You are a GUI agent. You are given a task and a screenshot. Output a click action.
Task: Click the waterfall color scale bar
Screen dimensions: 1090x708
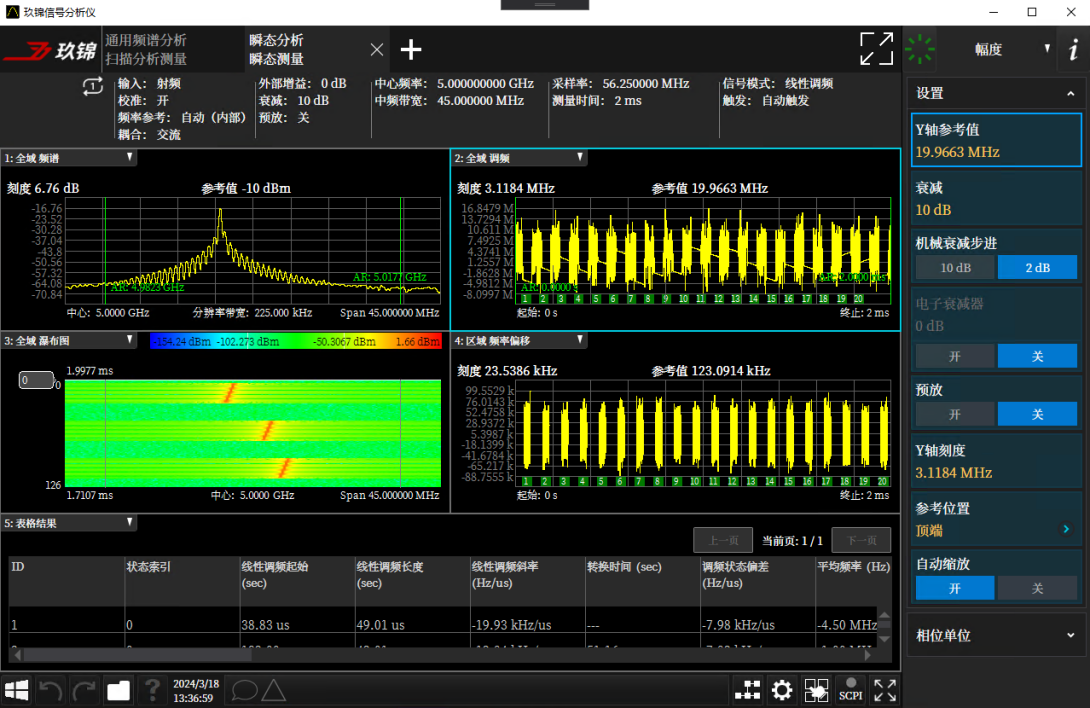pos(295,341)
